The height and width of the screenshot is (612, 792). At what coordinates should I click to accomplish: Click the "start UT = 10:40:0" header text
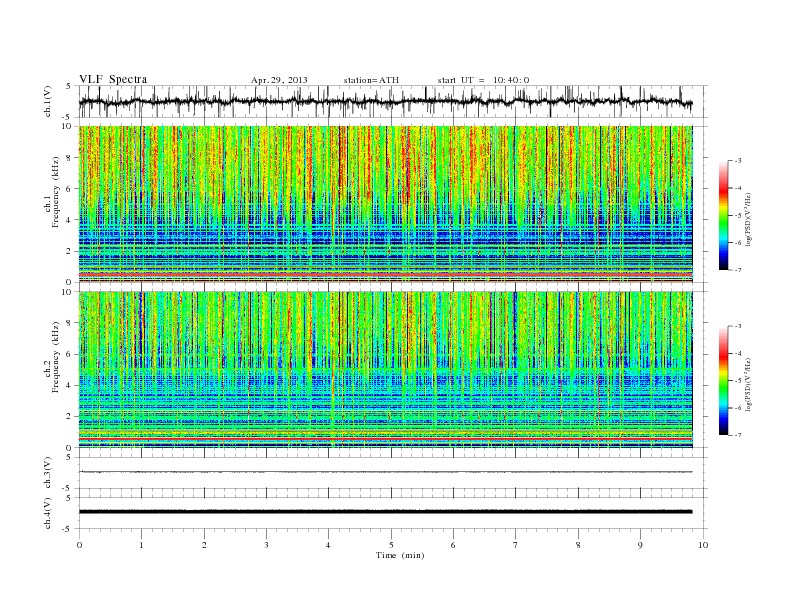(x=483, y=80)
